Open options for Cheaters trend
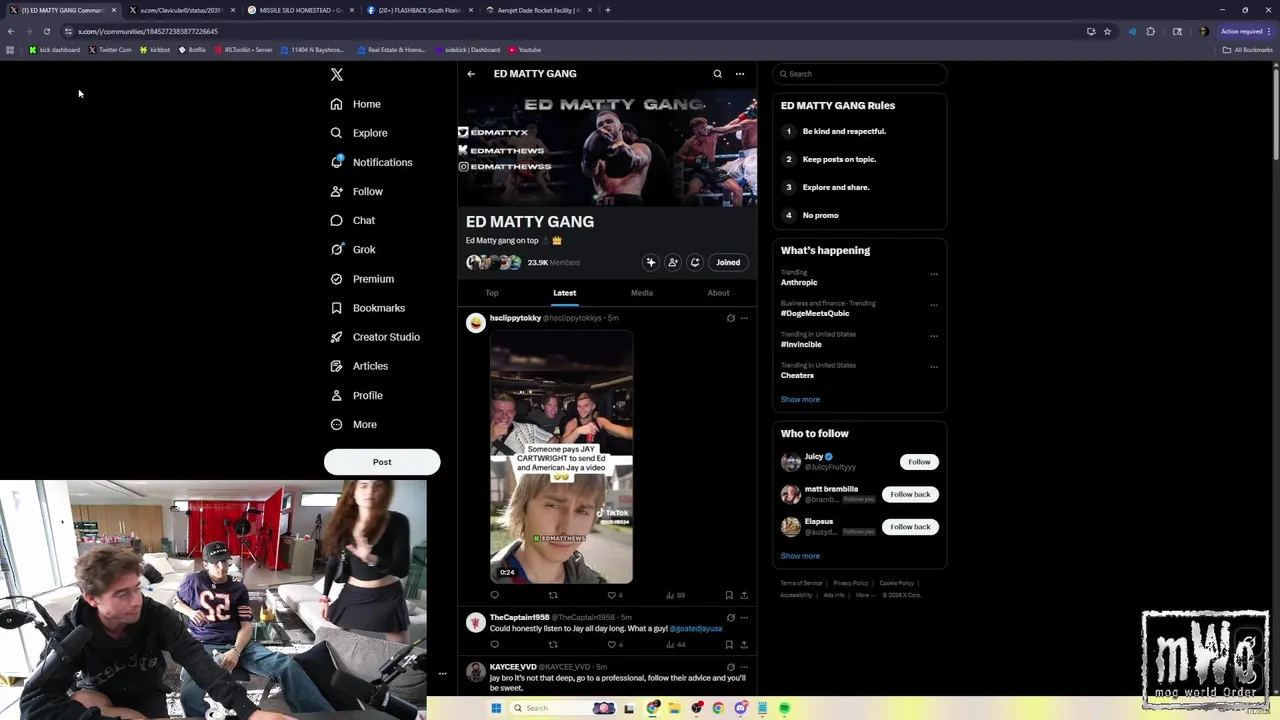Viewport: 1280px width, 720px height. point(934,367)
